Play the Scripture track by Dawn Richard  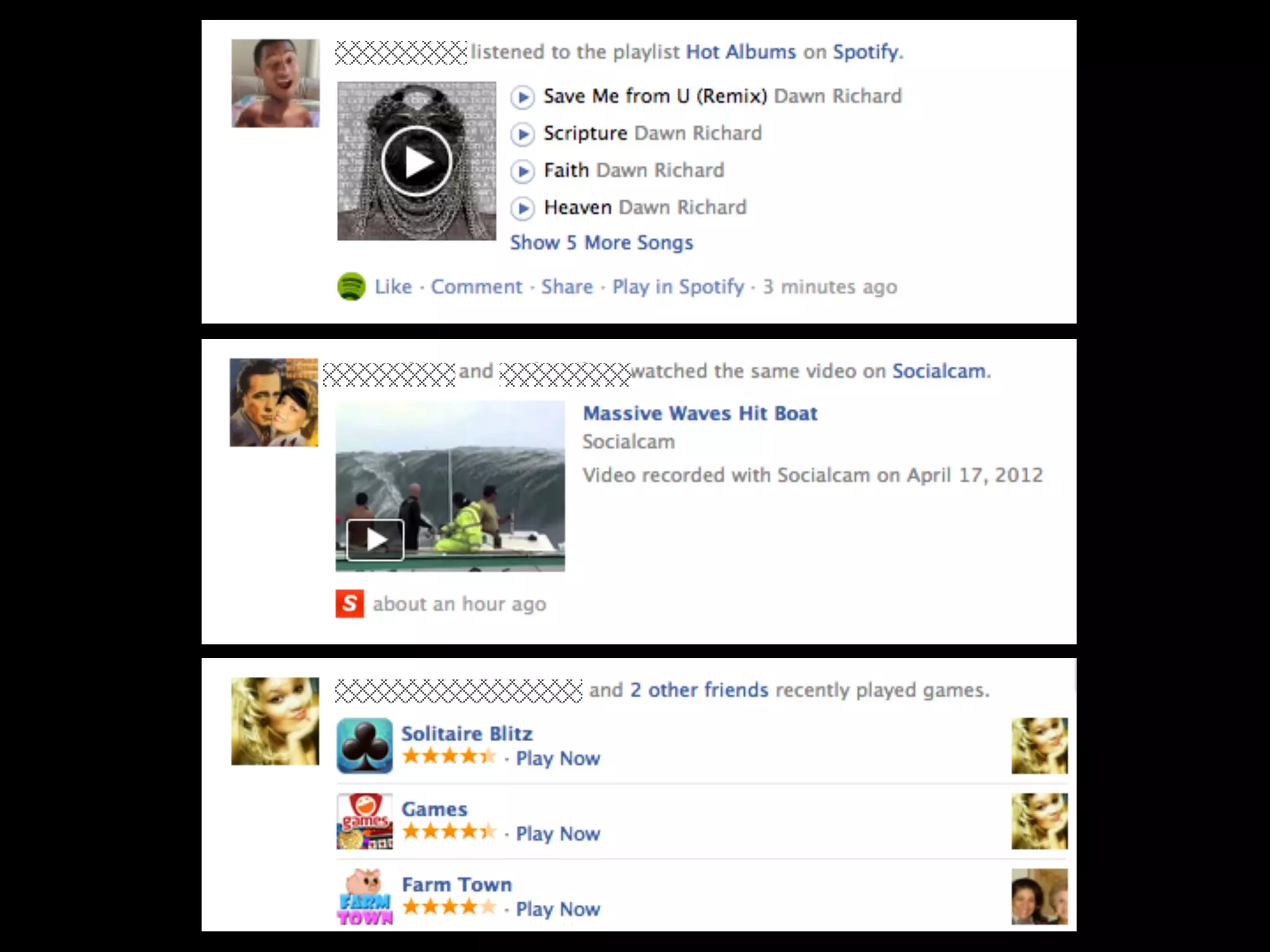click(x=522, y=134)
